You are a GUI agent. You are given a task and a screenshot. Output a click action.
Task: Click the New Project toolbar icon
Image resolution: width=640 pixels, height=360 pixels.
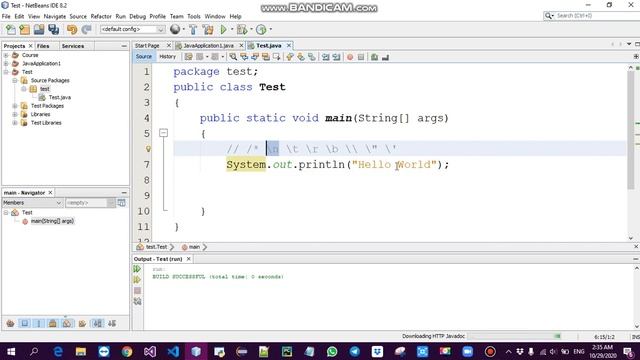point(24,29)
